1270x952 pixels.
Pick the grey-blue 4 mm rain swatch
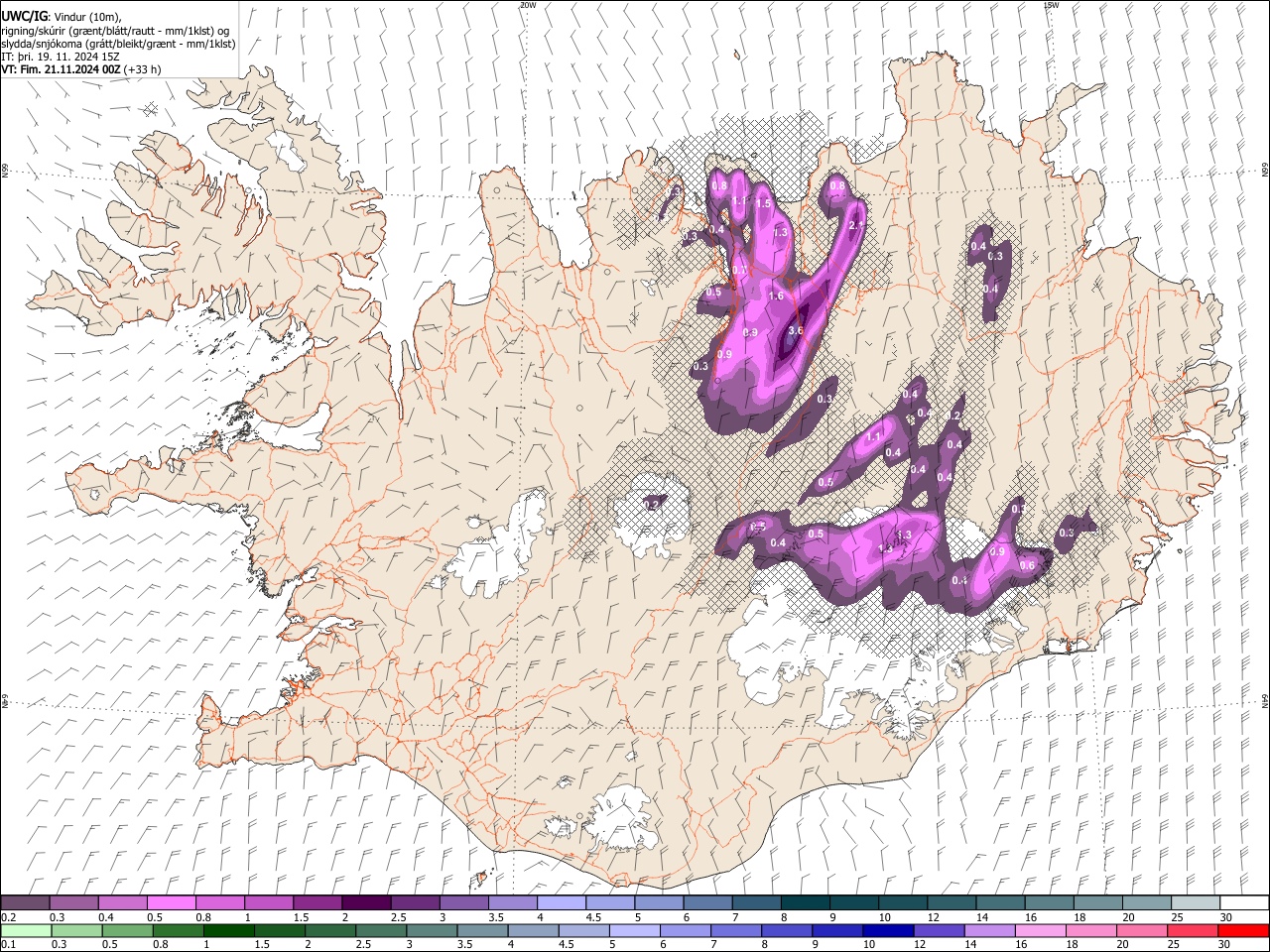(x=532, y=930)
